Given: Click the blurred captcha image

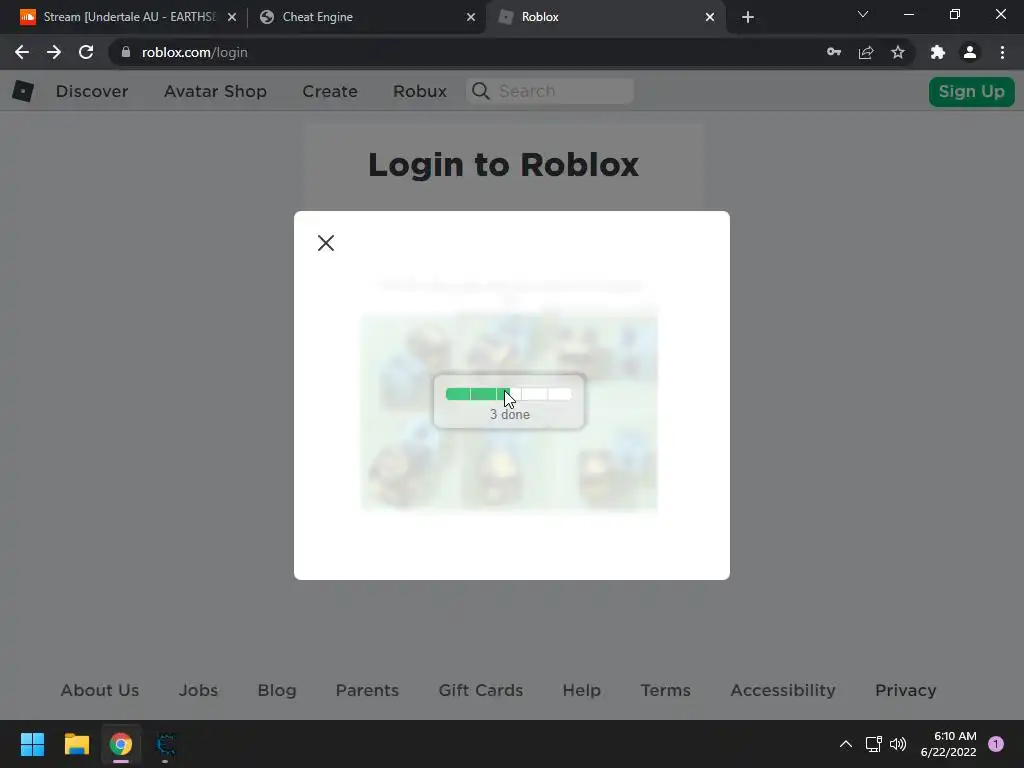Looking at the screenshot, I should (509, 412).
